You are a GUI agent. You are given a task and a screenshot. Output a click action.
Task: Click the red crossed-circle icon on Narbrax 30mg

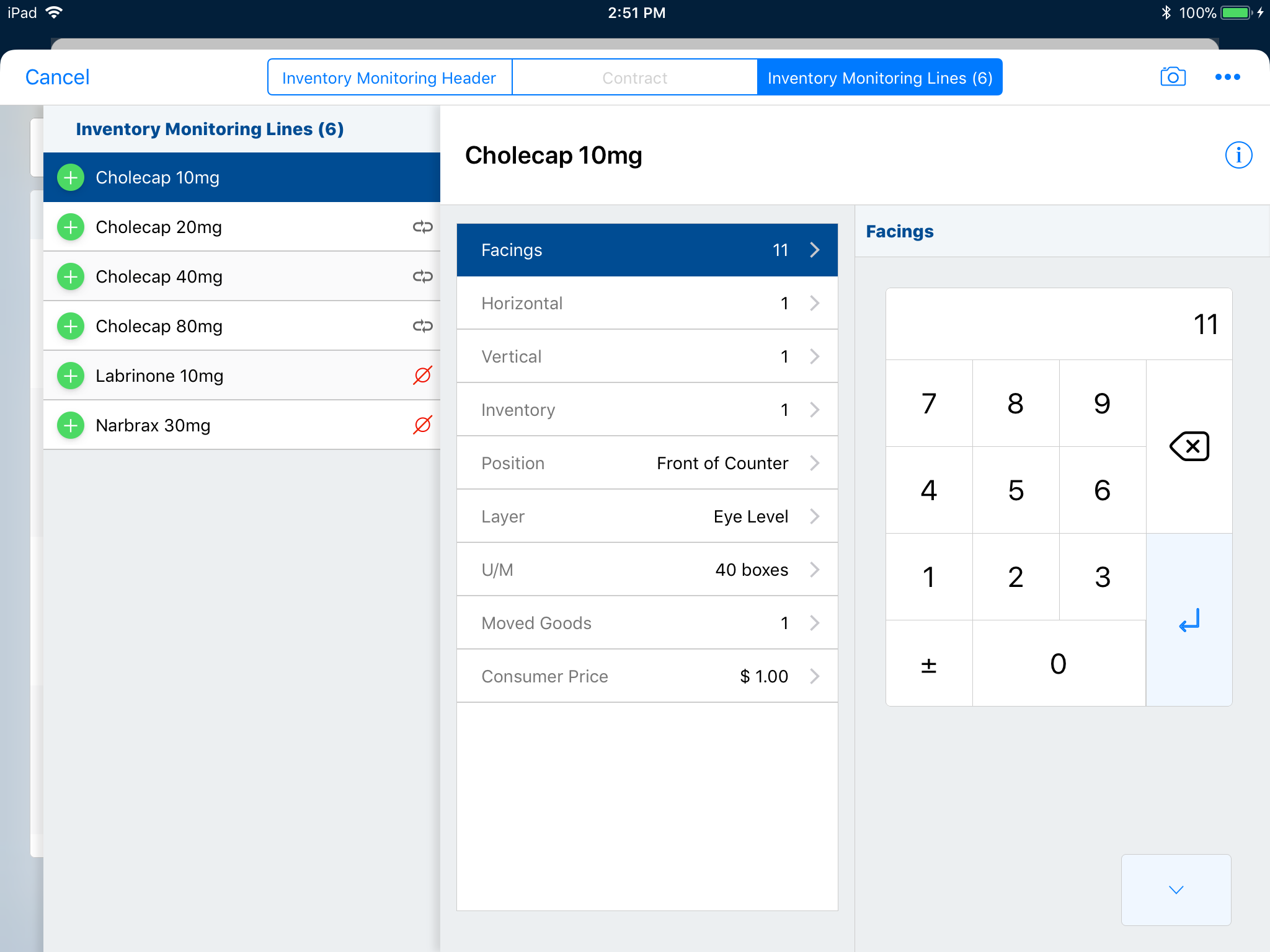click(422, 425)
